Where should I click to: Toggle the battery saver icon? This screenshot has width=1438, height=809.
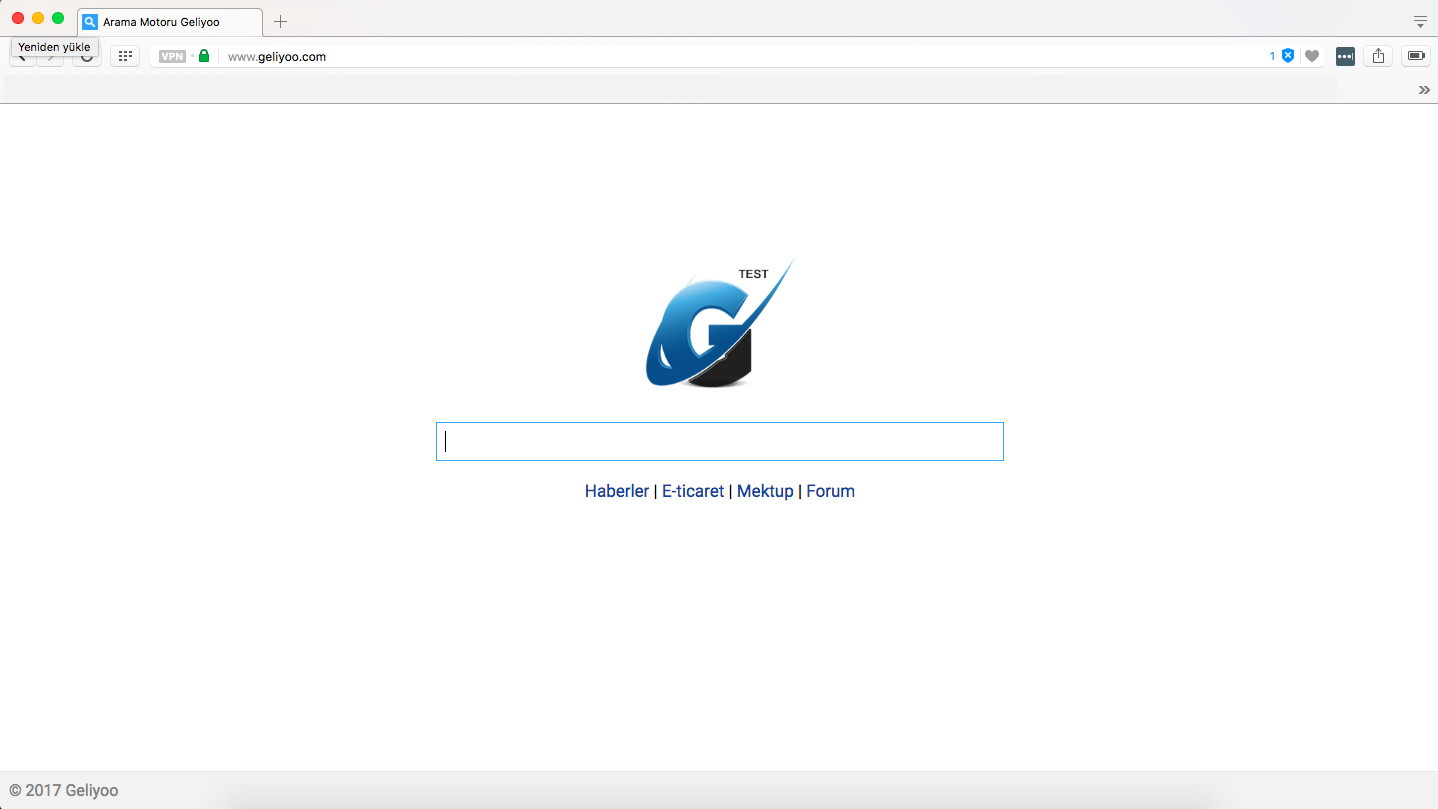click(1416, 56)
